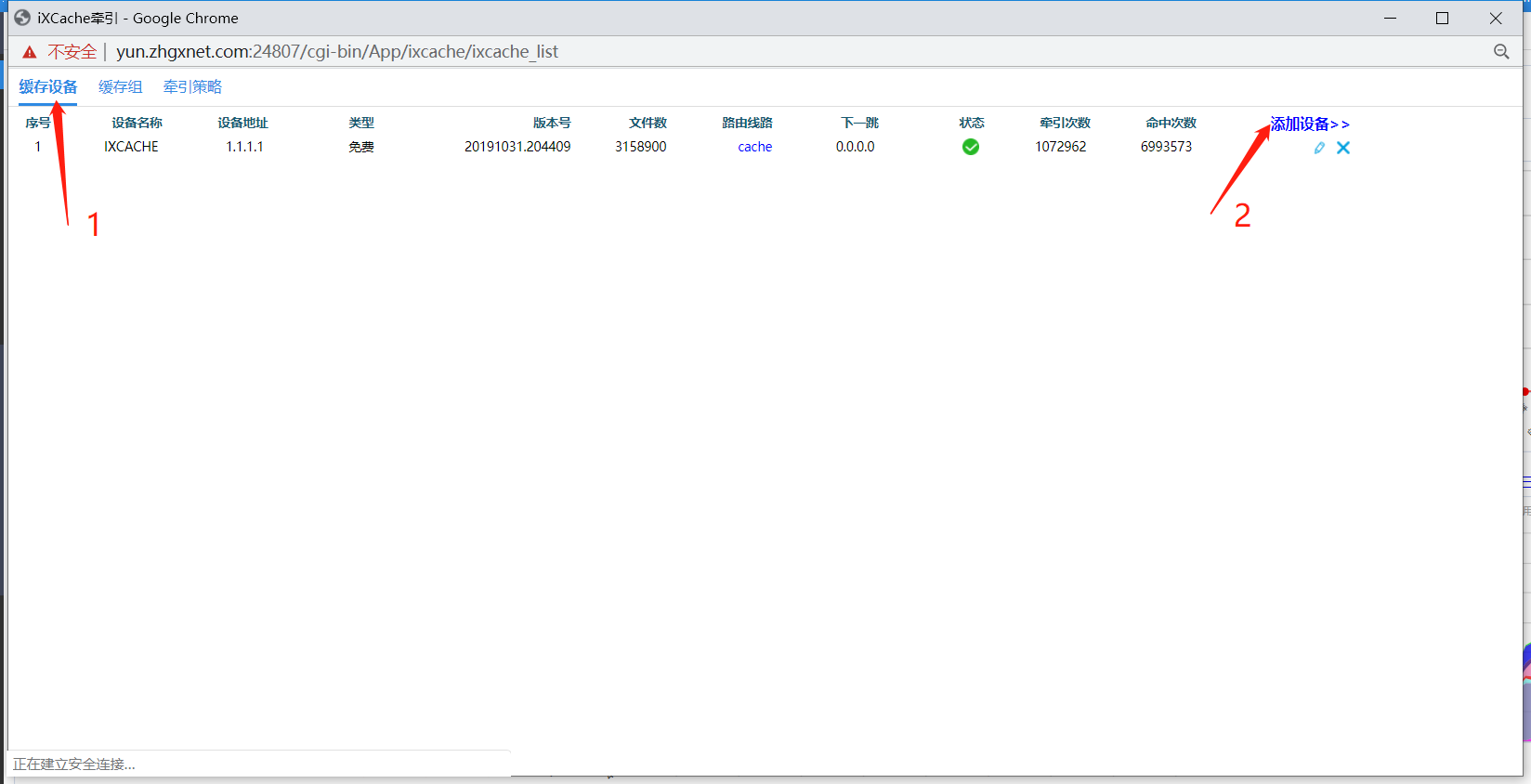Close the iXCache Chrome window
This screenshot has width=1531, height=784.
(x=1496, y=19)
